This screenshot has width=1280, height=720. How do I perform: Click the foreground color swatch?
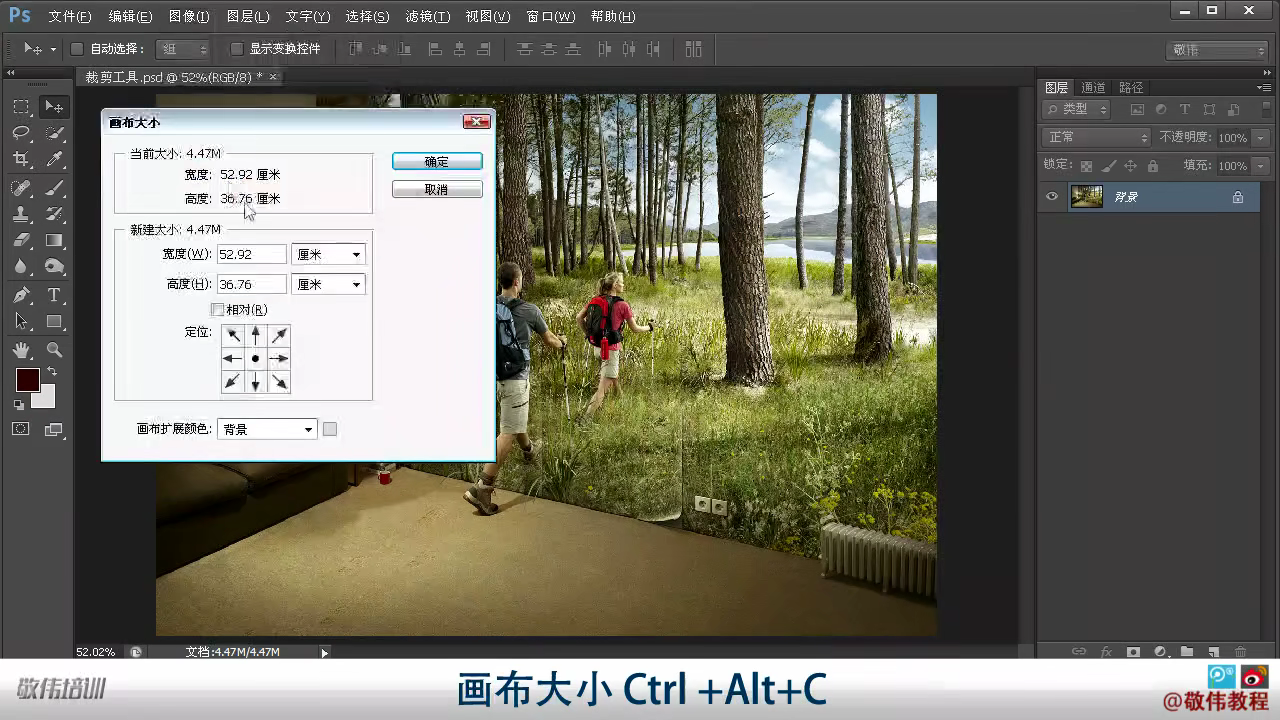(x=27, y=380)
